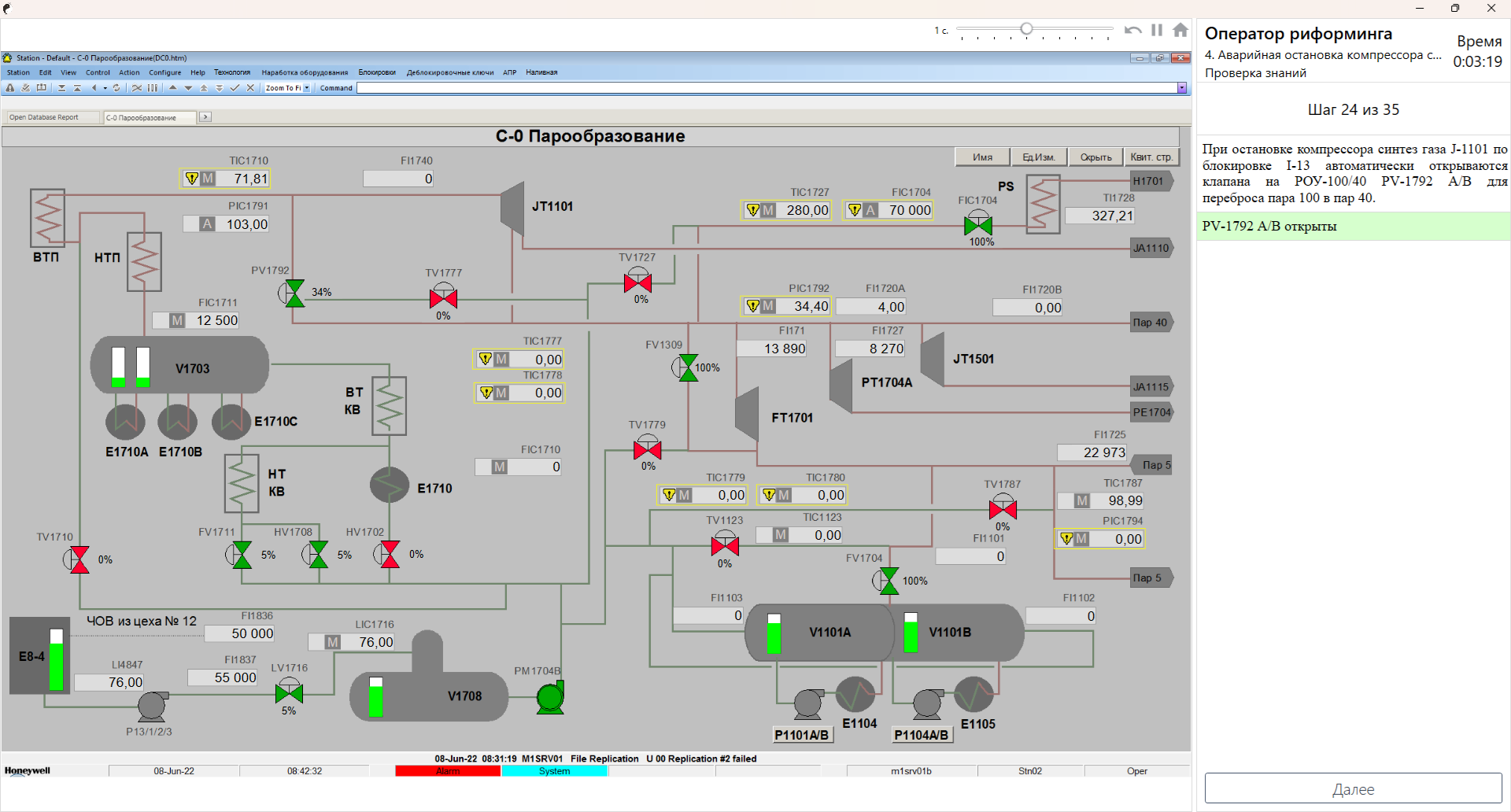The width and height of the screenshot is (1511, 812).
Task: Go to the H1701 navigation arrow
Action: click(x=1151, y=181)
